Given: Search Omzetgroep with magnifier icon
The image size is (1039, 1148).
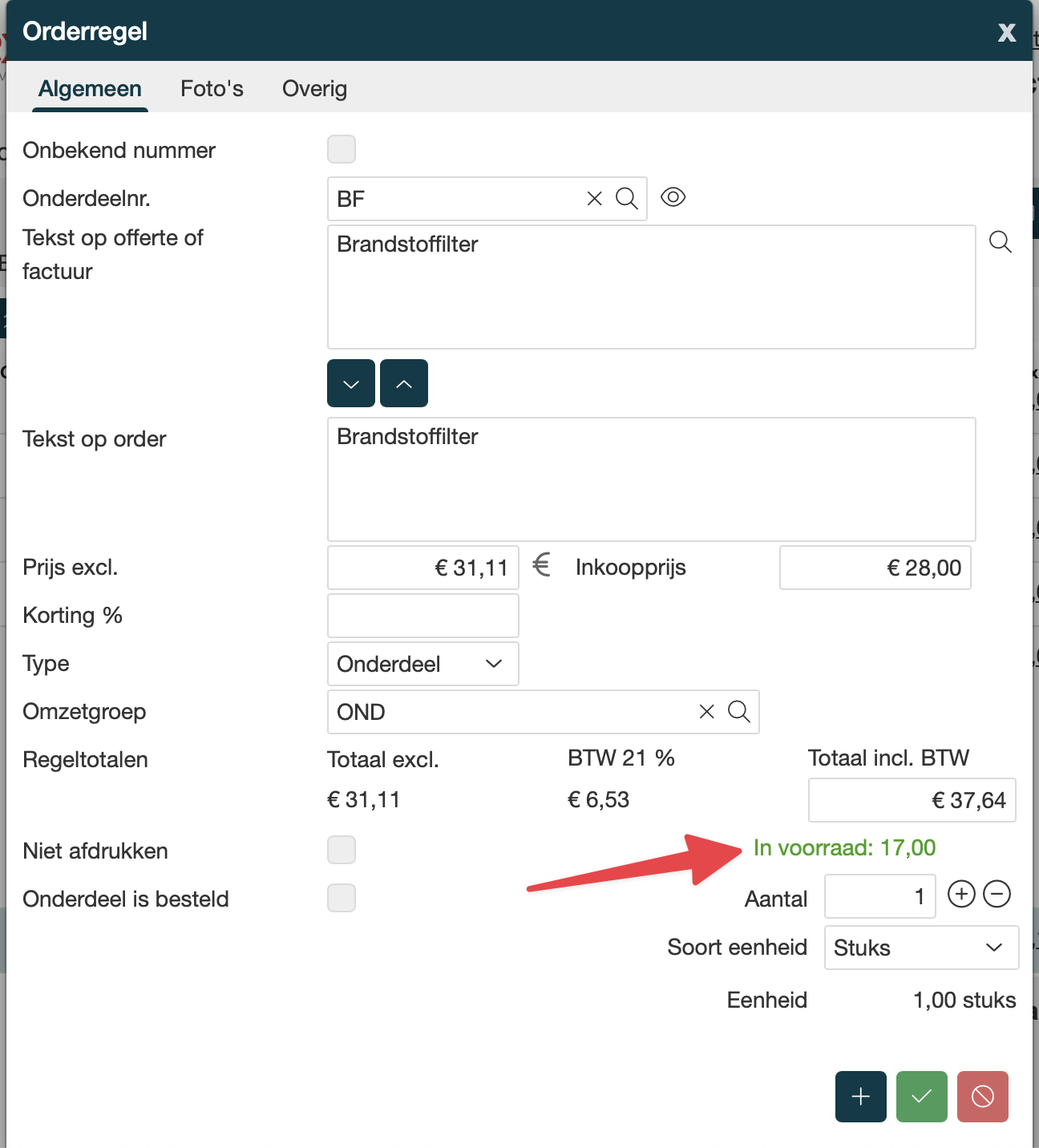Looking at the screenshot, I should click(738, 712).
